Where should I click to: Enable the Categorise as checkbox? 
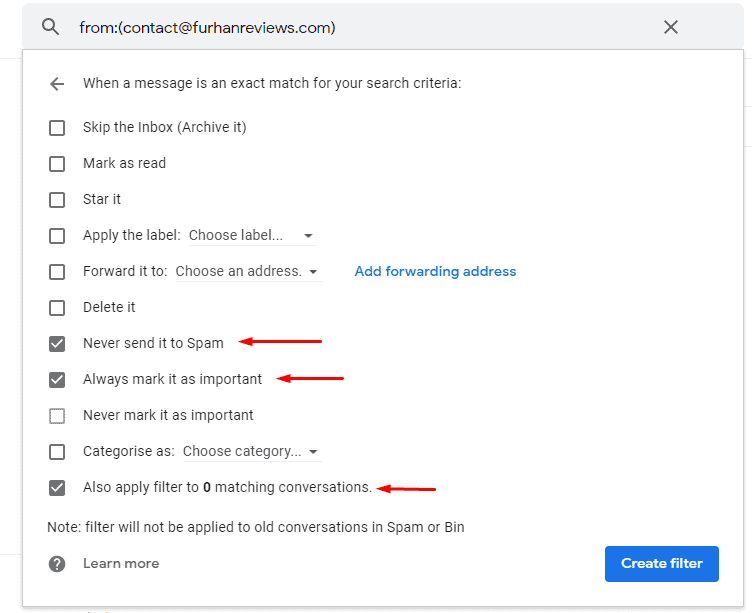pos(57,452)
